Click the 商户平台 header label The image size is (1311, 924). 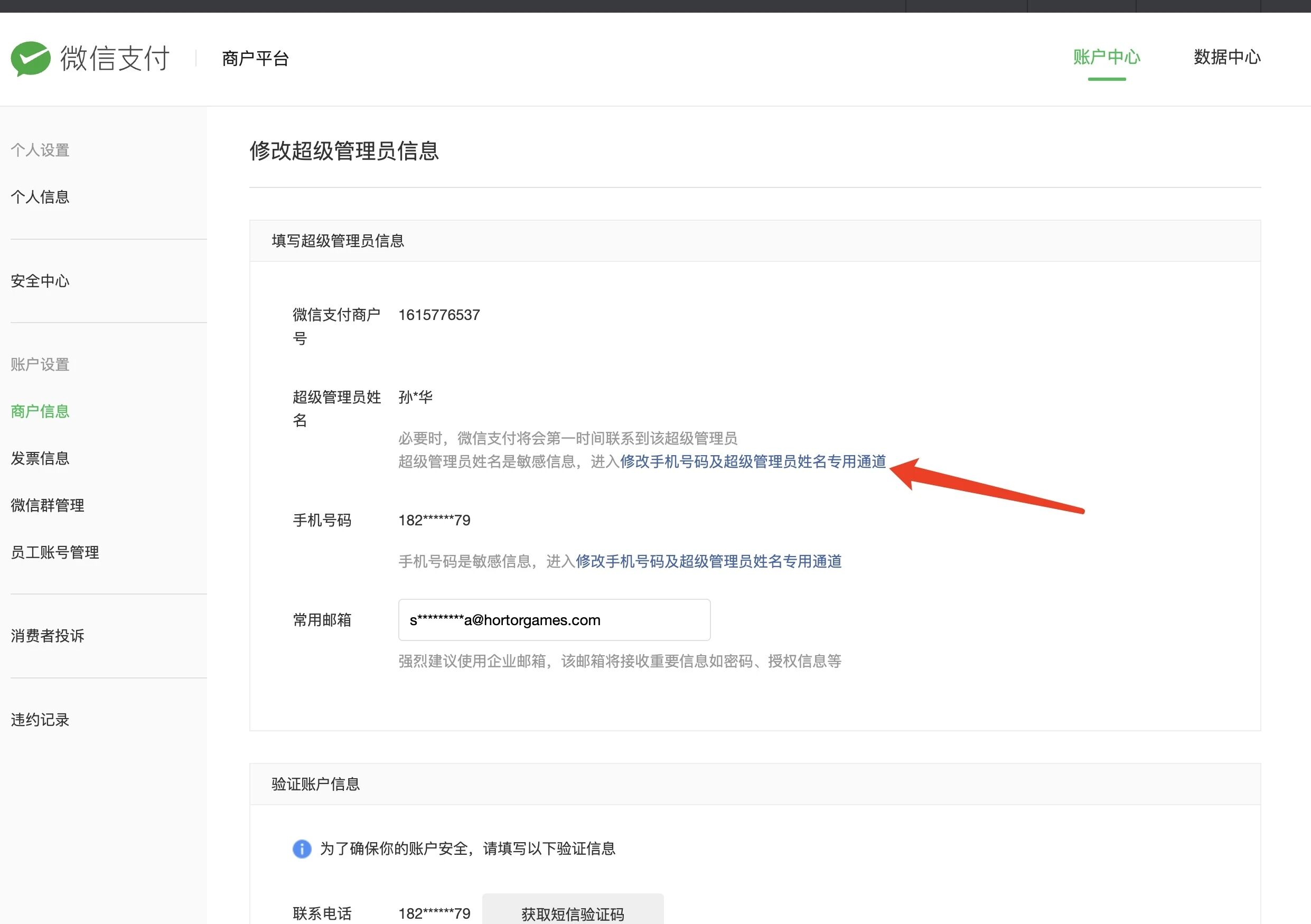tap(255, 58)
